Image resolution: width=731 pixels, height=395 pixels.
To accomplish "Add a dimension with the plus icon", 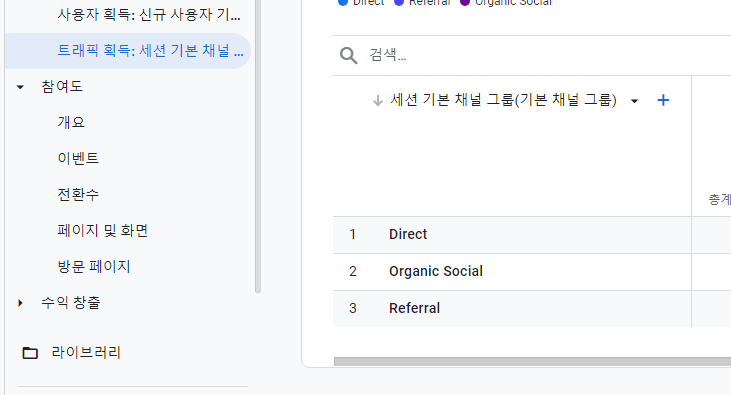I will (x=663, y=100).
